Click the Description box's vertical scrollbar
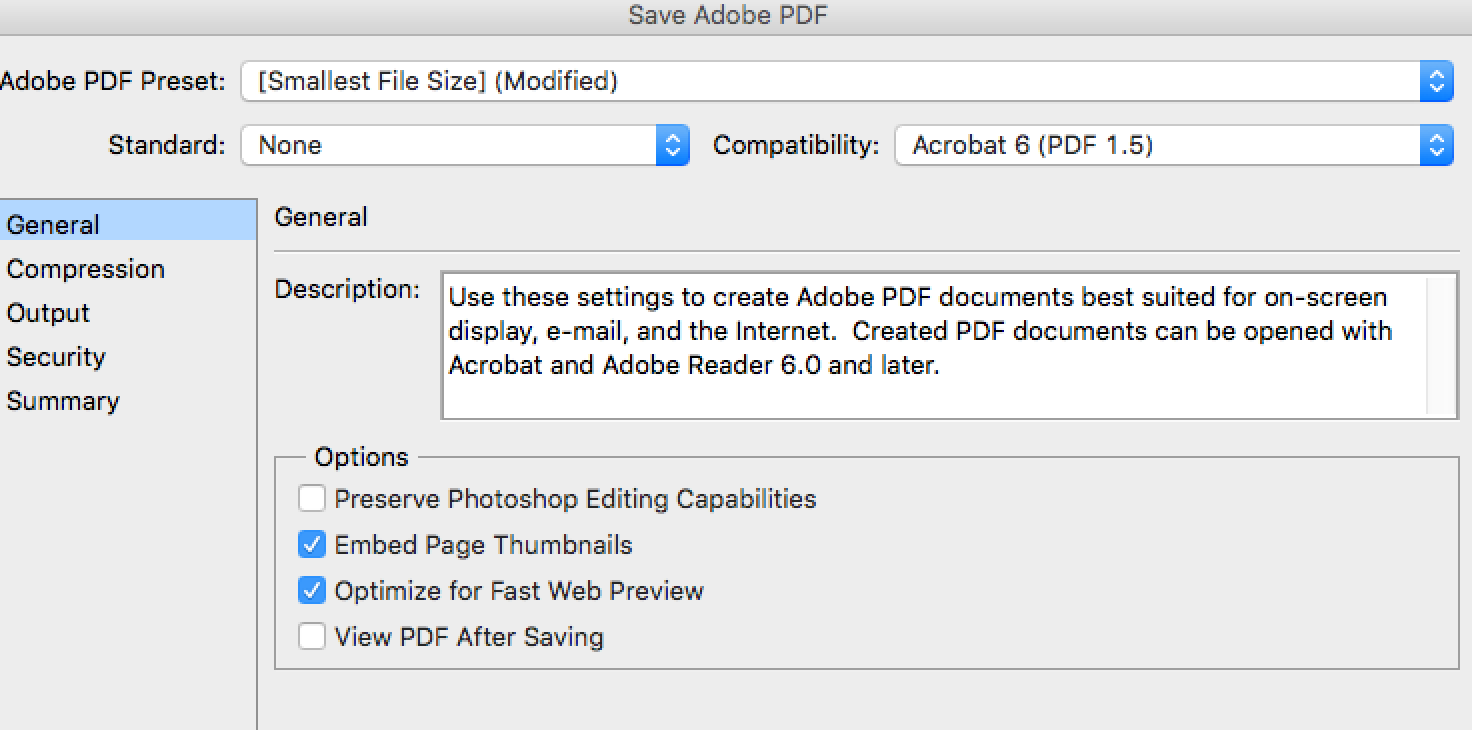The image size is (1472, 730). tap(1441, 345)
